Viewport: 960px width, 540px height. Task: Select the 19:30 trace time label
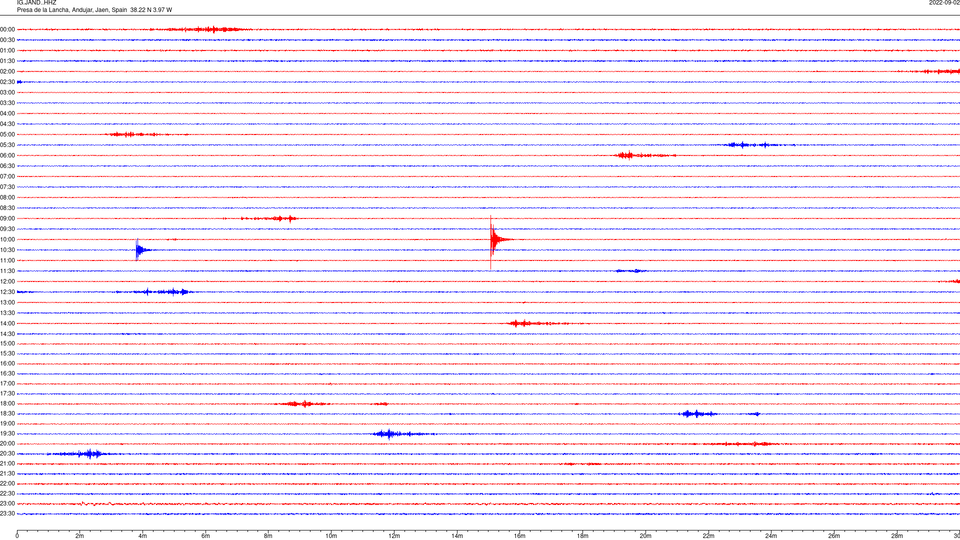7,433
